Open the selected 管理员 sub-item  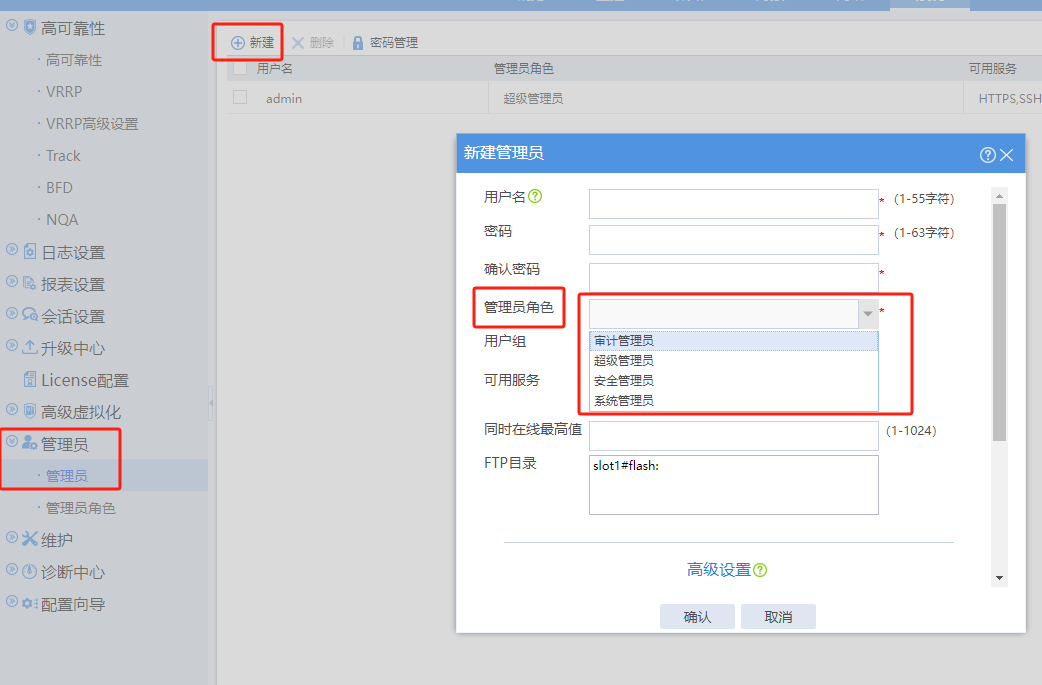(66, 476)
